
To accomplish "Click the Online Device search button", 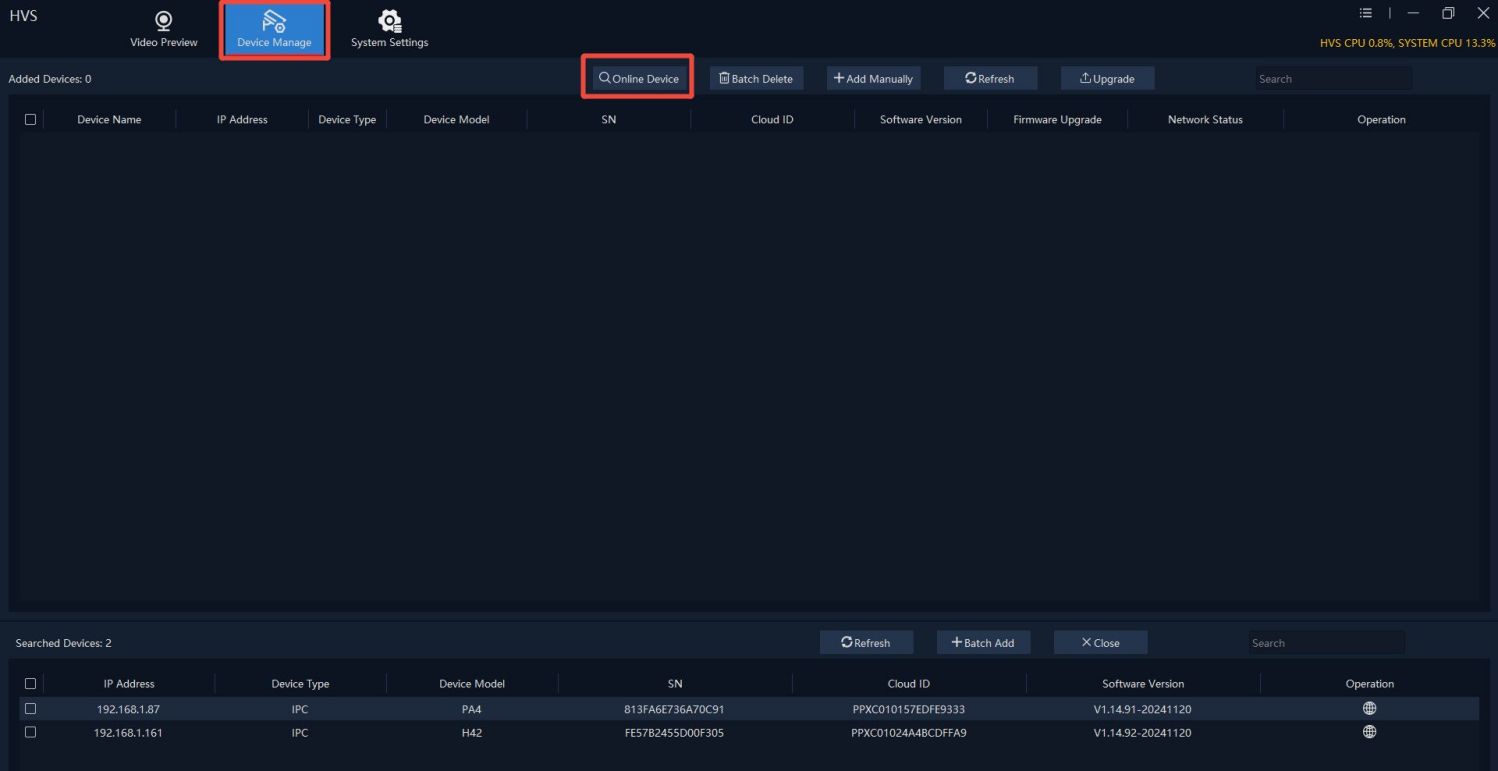I will click(x=639, y=78).
